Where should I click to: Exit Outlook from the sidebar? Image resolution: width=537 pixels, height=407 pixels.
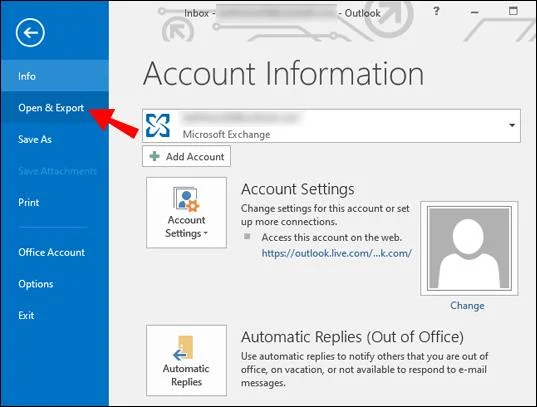(55, 315)
